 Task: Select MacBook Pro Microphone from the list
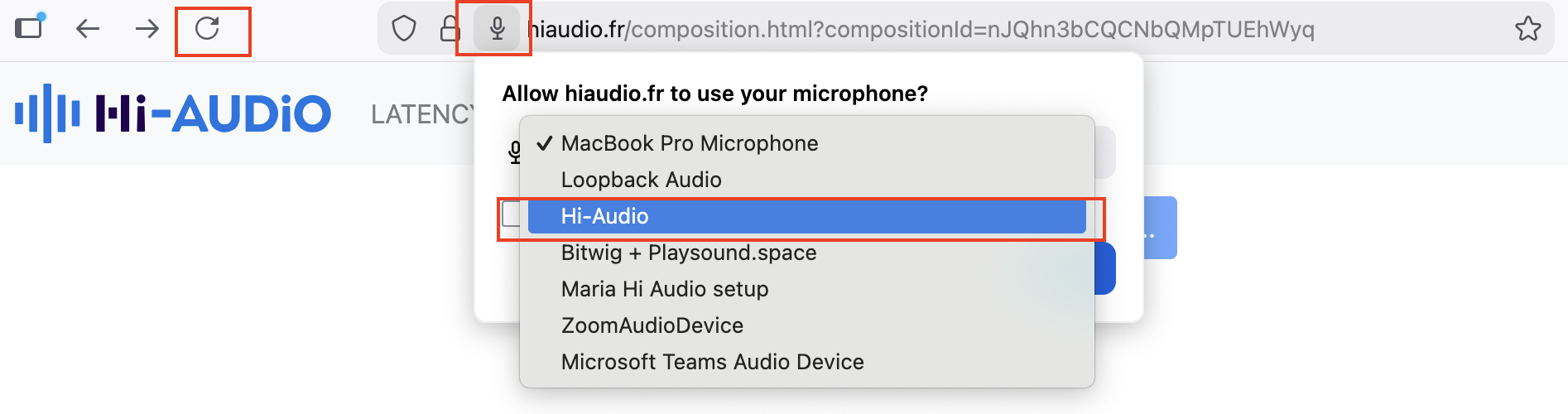click(x=689, y=143)
